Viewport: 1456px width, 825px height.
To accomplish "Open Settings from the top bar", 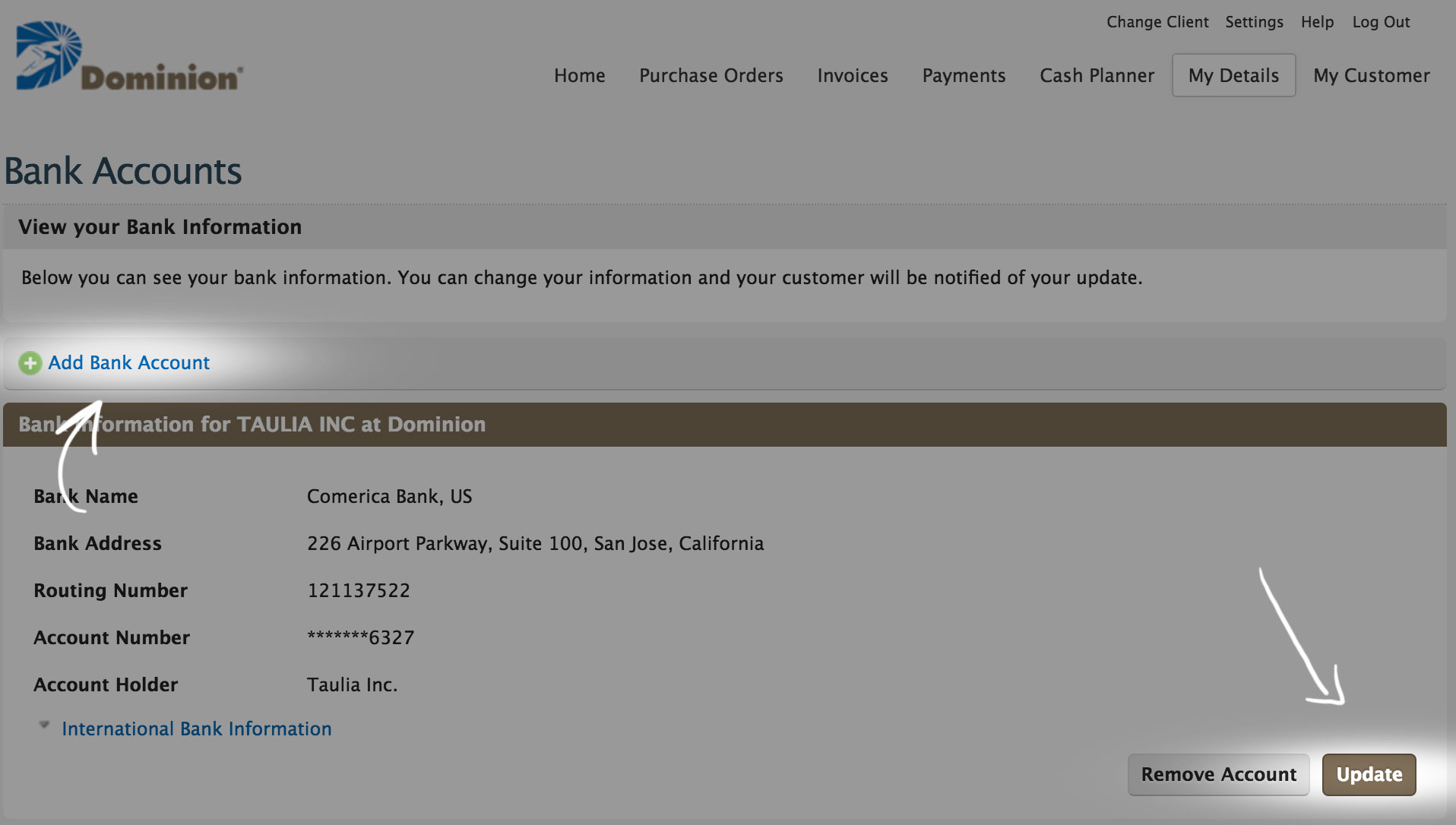I will point(1254,22).
